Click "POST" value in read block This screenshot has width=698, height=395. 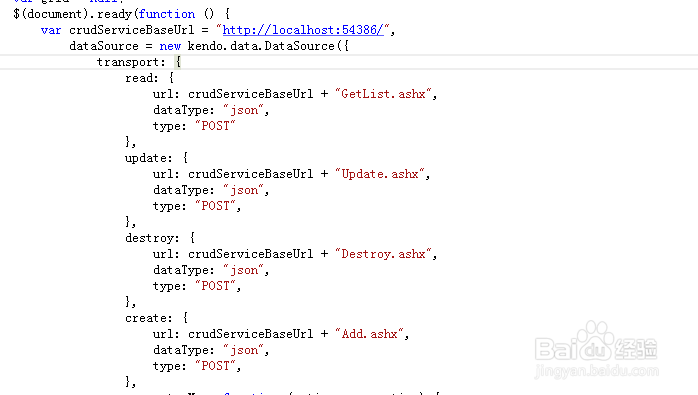215,126
